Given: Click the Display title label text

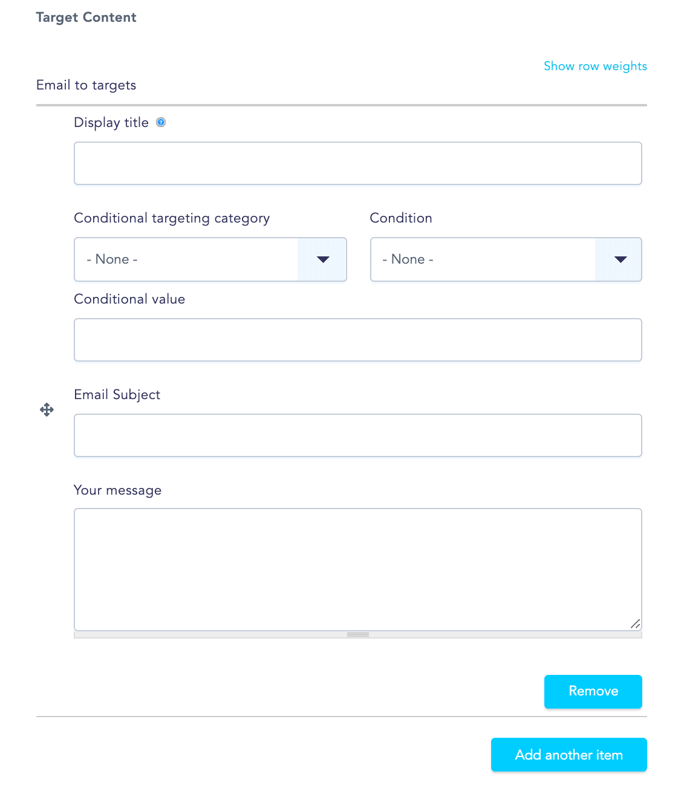Looking at the screenshot, I should click(111, 122).
